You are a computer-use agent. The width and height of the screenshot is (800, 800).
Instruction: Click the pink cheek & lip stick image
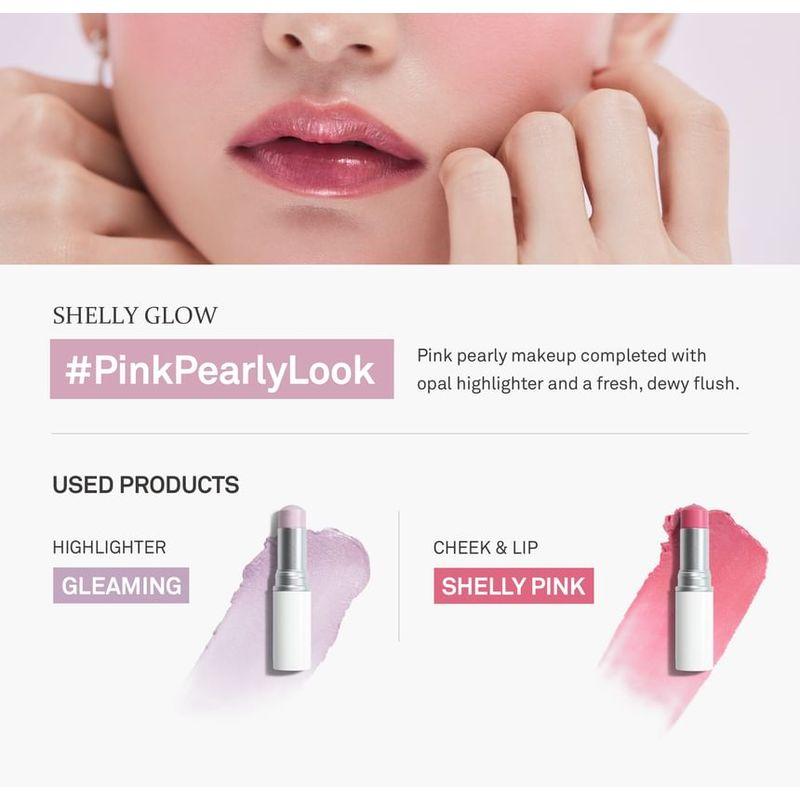pos(694,588)
